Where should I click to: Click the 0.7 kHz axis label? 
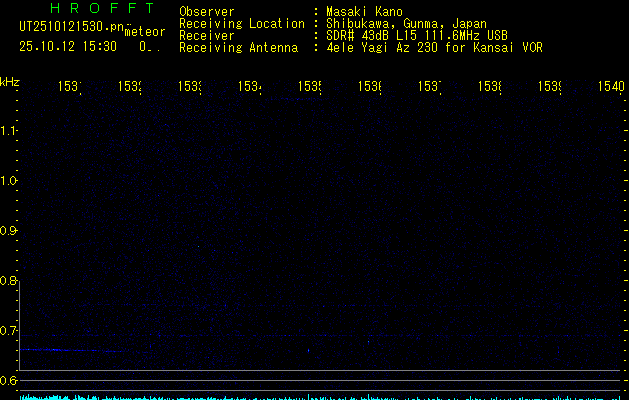tap(8, 331)
